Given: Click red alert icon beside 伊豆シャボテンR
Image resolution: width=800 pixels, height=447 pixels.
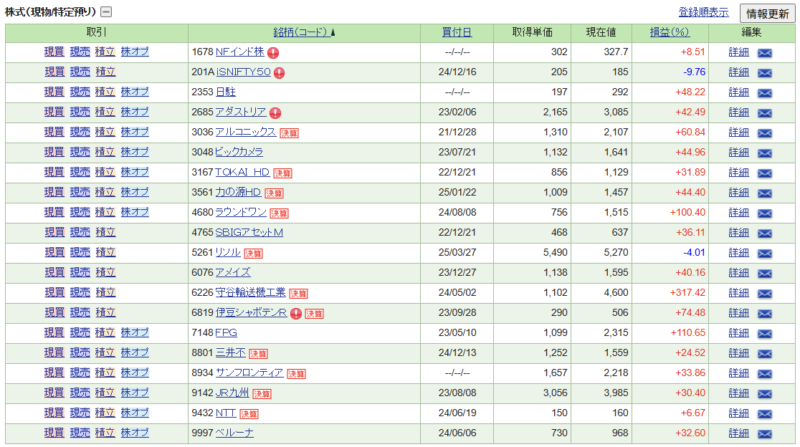Looking at the screenshot, I should click(296, 314).
